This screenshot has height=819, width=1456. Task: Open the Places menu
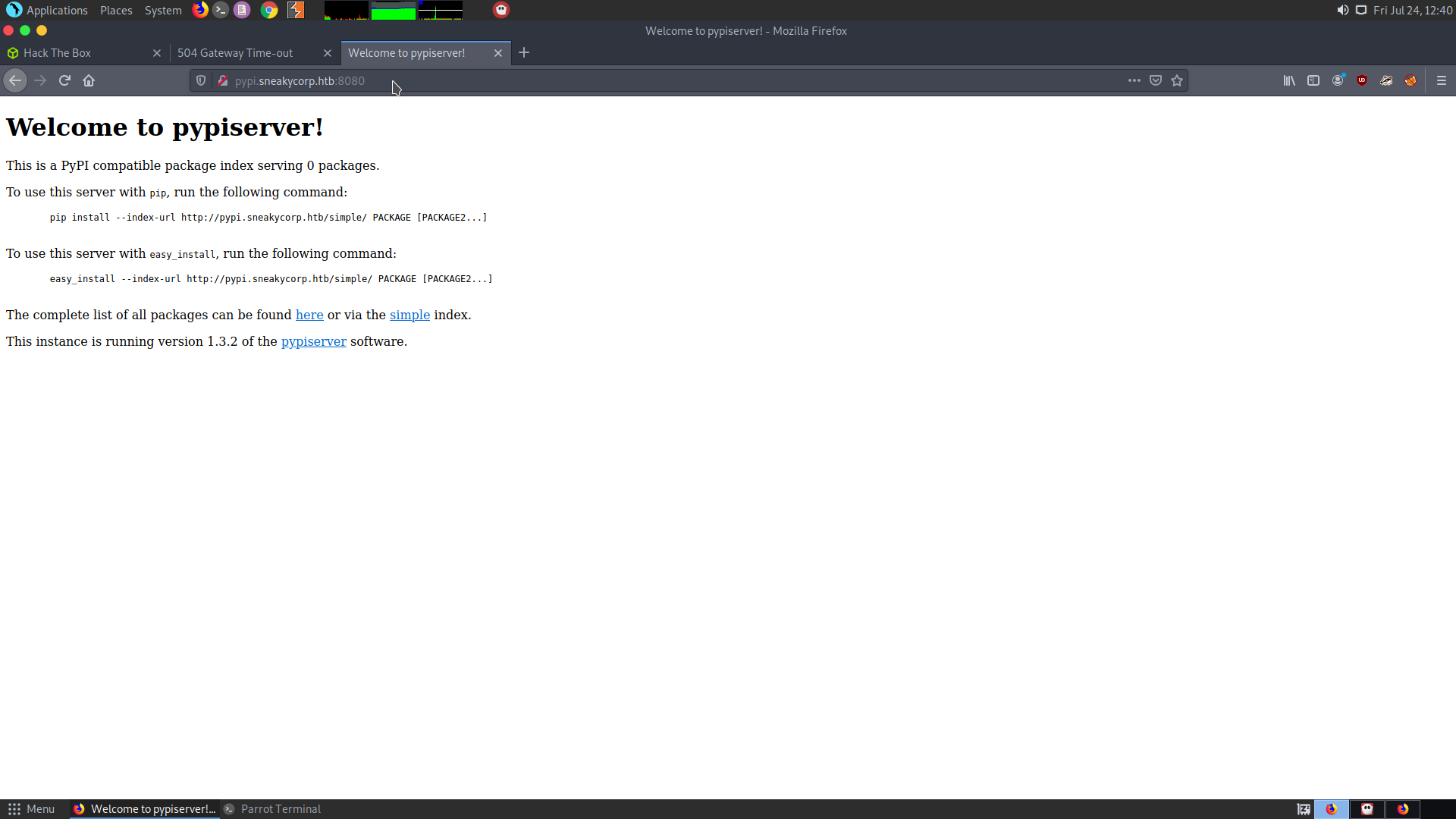(x=116, y=11)
